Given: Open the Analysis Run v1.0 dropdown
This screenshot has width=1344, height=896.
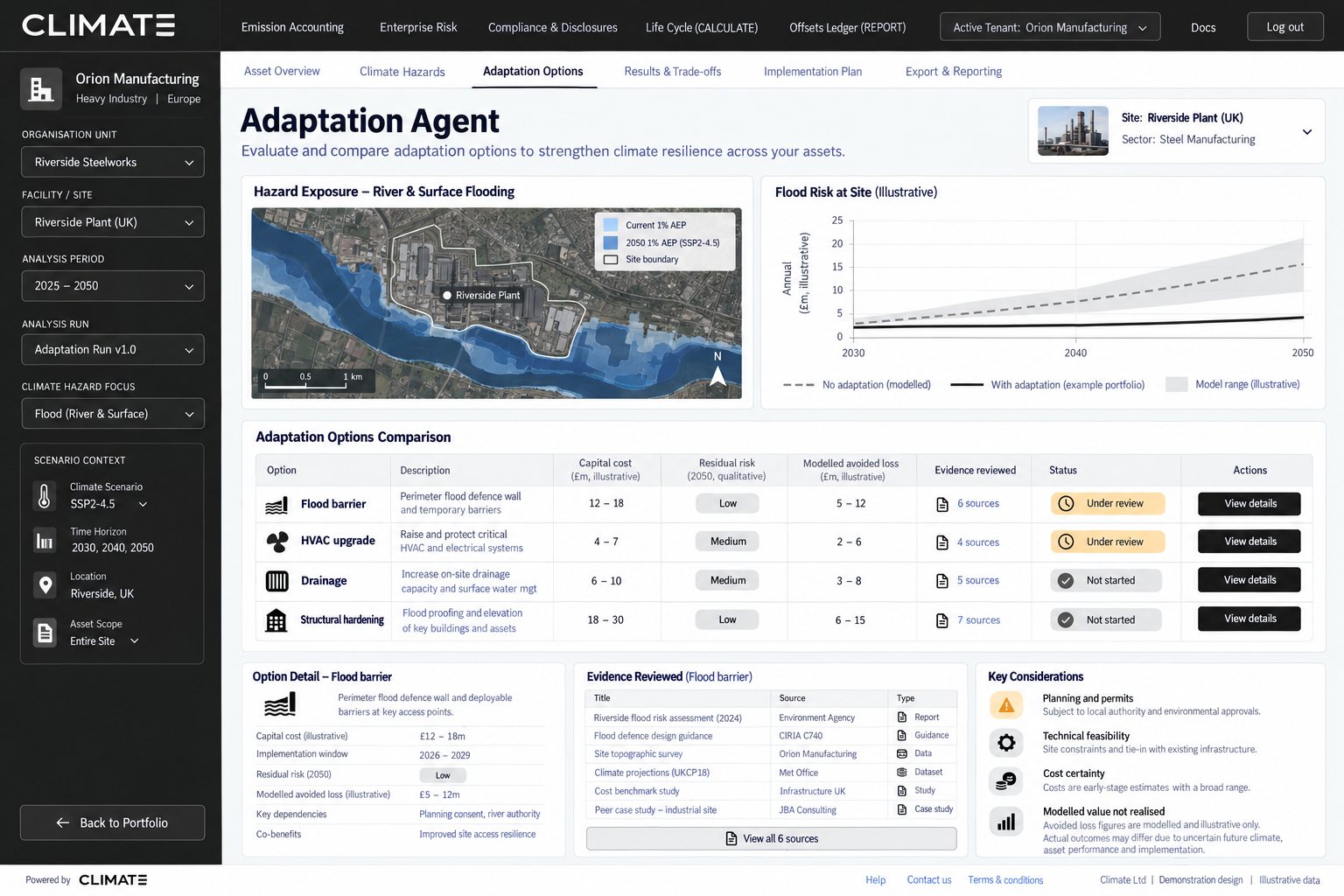Looking at the screenshot, I should coord(113,350).
